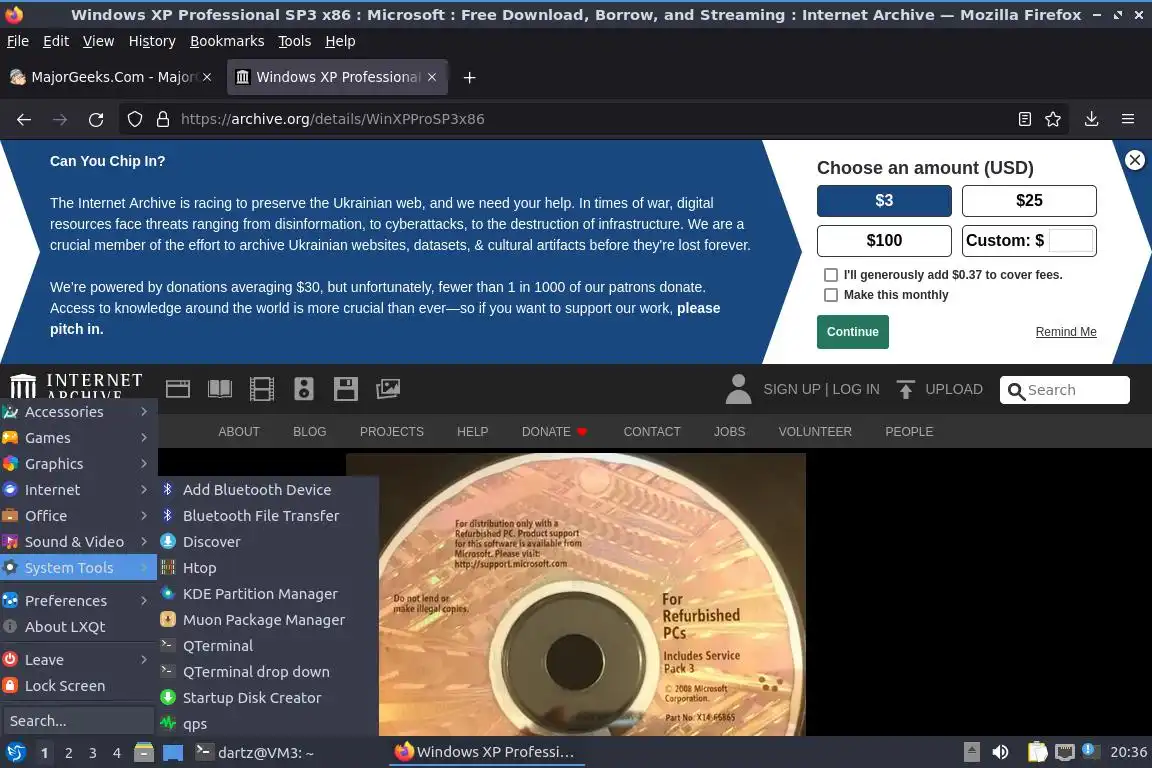Click the Remind Me link

point(1065,331)
